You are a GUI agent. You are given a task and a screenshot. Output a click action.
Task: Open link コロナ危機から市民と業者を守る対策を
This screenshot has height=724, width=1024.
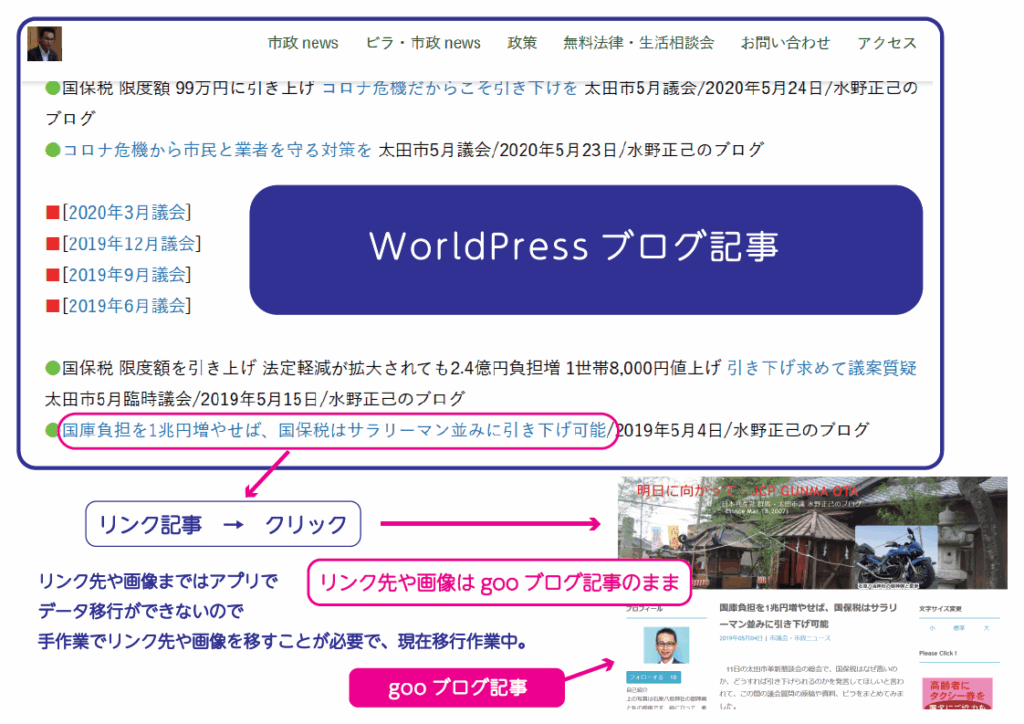point(217,150)
